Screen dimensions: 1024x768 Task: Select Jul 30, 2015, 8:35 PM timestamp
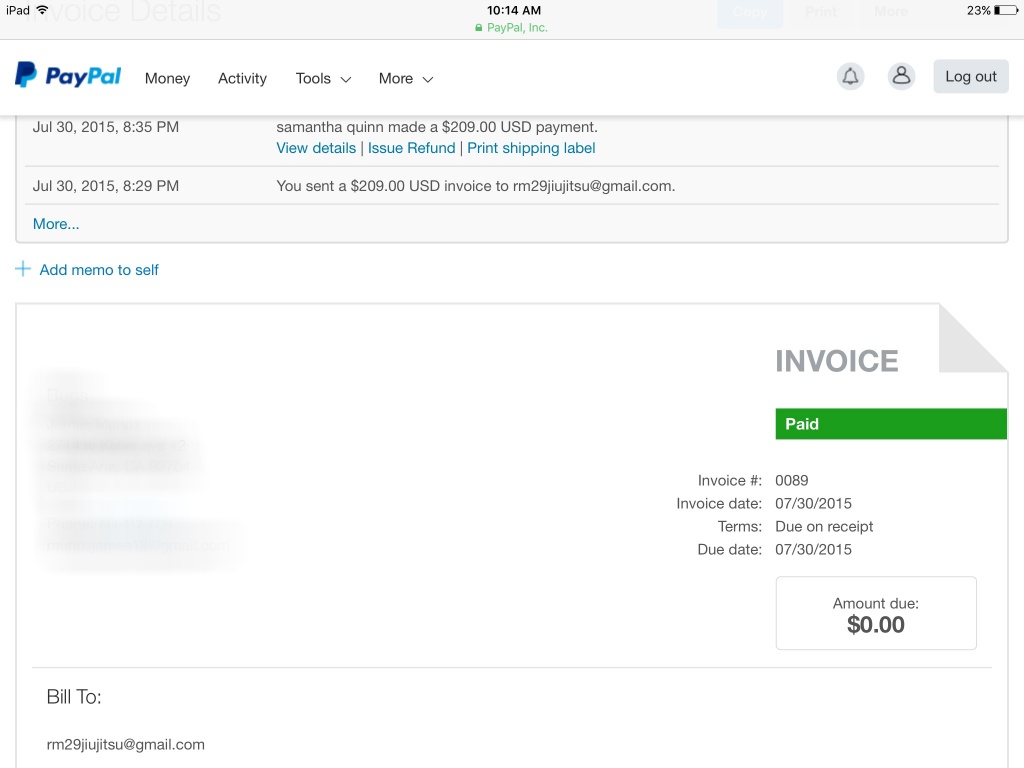(x=106, y=127)
